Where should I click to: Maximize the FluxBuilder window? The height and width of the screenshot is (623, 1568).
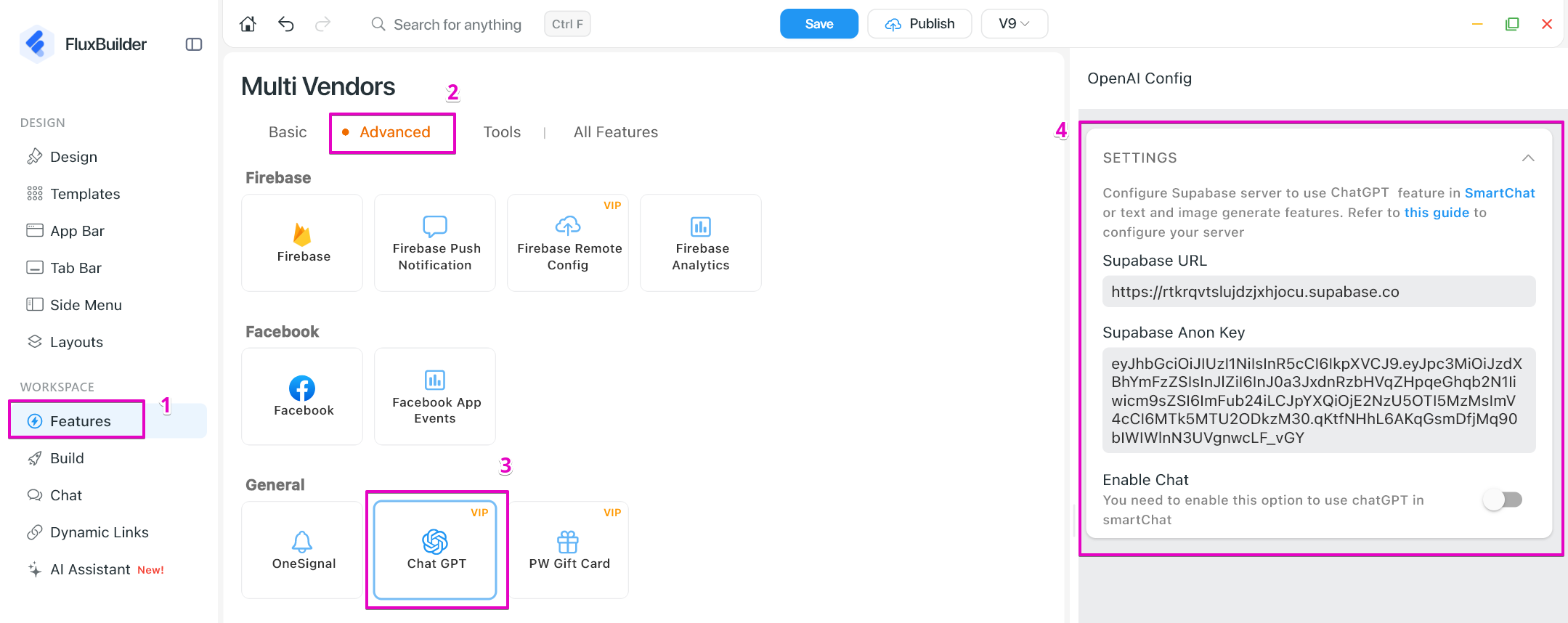[x=1512, y=24]
